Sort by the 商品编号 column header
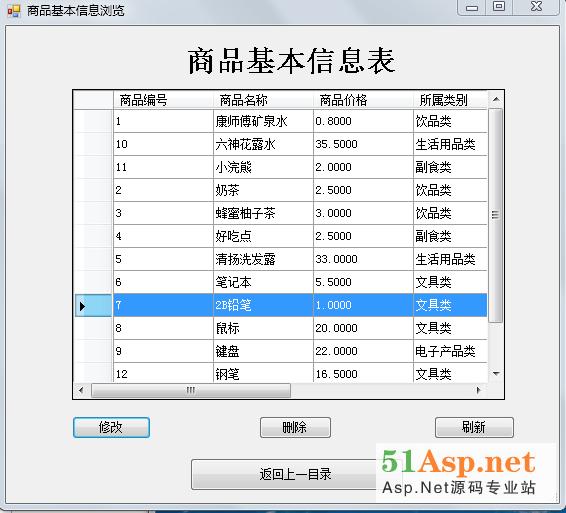 click(163, 100)
